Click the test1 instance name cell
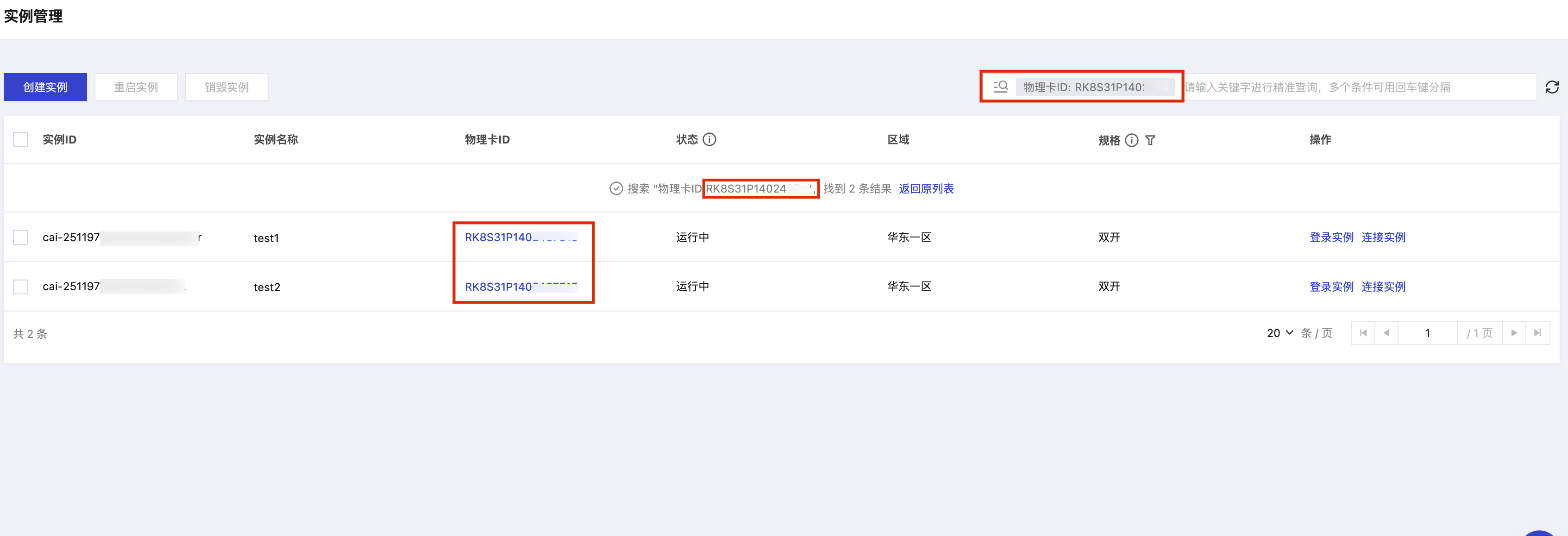1568x536 pixels. coord(267,238)
